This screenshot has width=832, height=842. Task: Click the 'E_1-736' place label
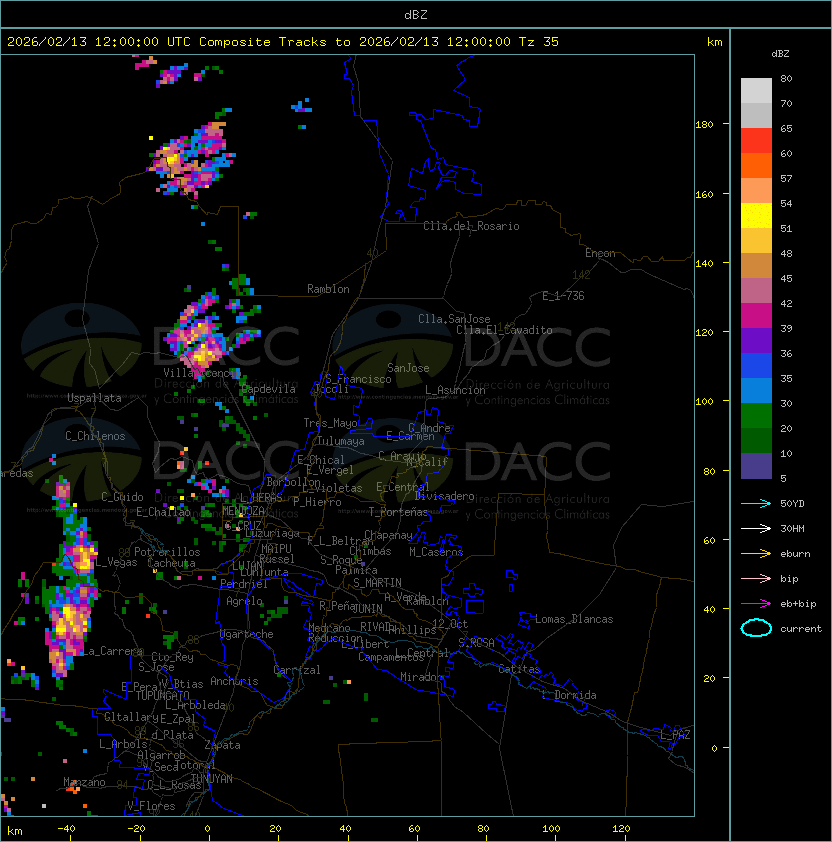tap(563, 296)
